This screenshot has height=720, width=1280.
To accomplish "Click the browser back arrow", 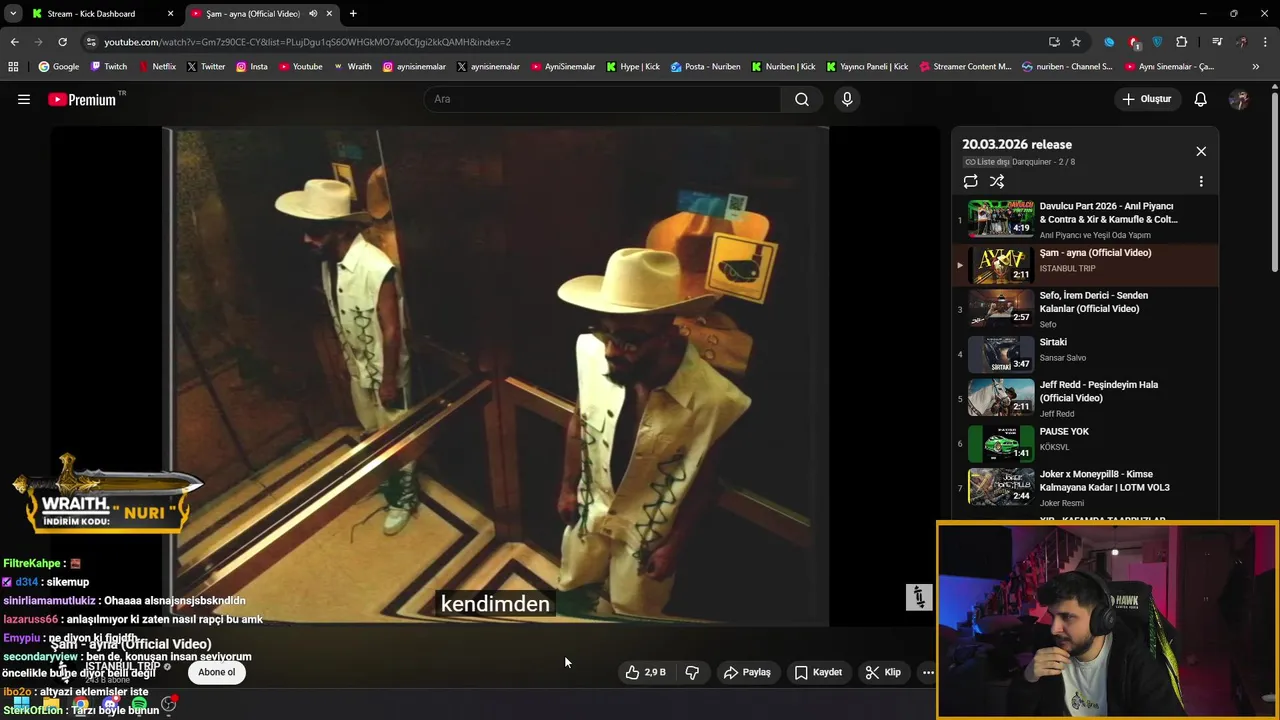I will (14, 42).
